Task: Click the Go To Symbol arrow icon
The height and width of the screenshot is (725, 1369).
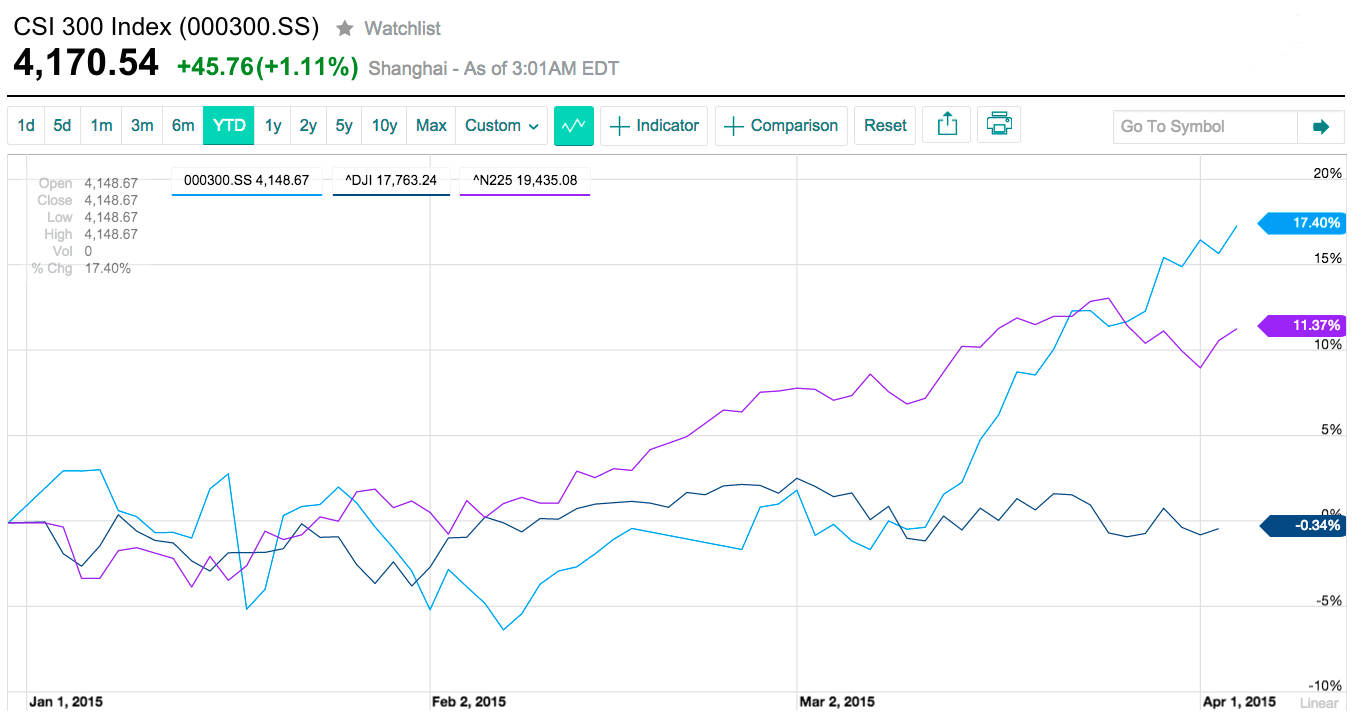Action: (1321, 126)
